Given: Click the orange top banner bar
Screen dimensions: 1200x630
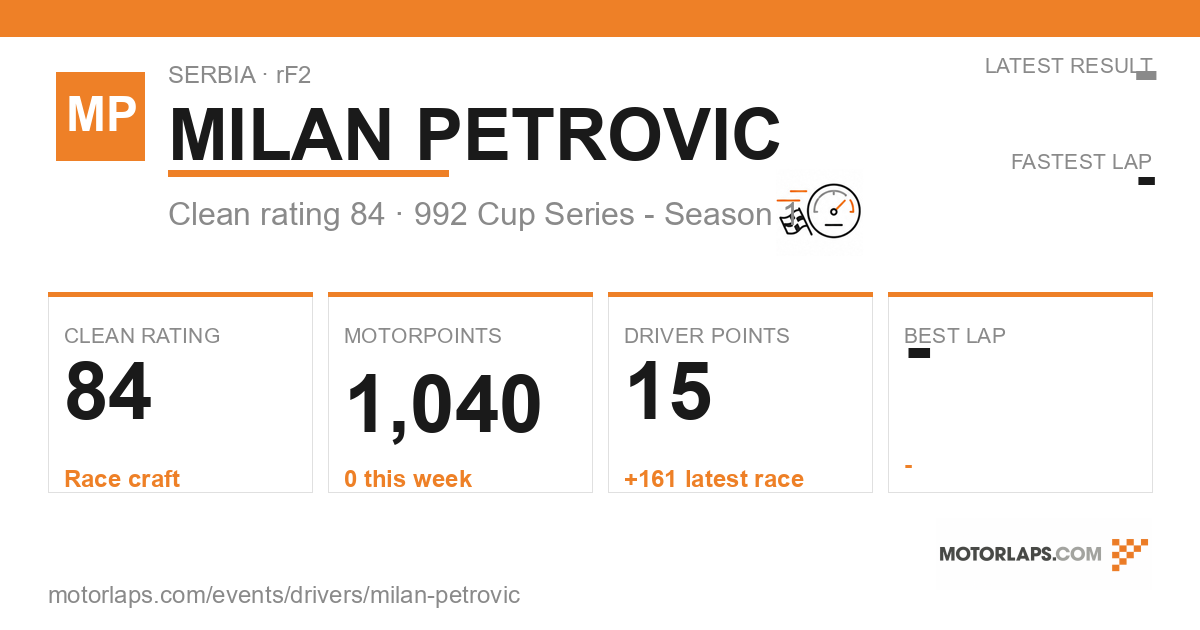Looking at the screenshot, I should pyautogui.click(x=600, y=18).
